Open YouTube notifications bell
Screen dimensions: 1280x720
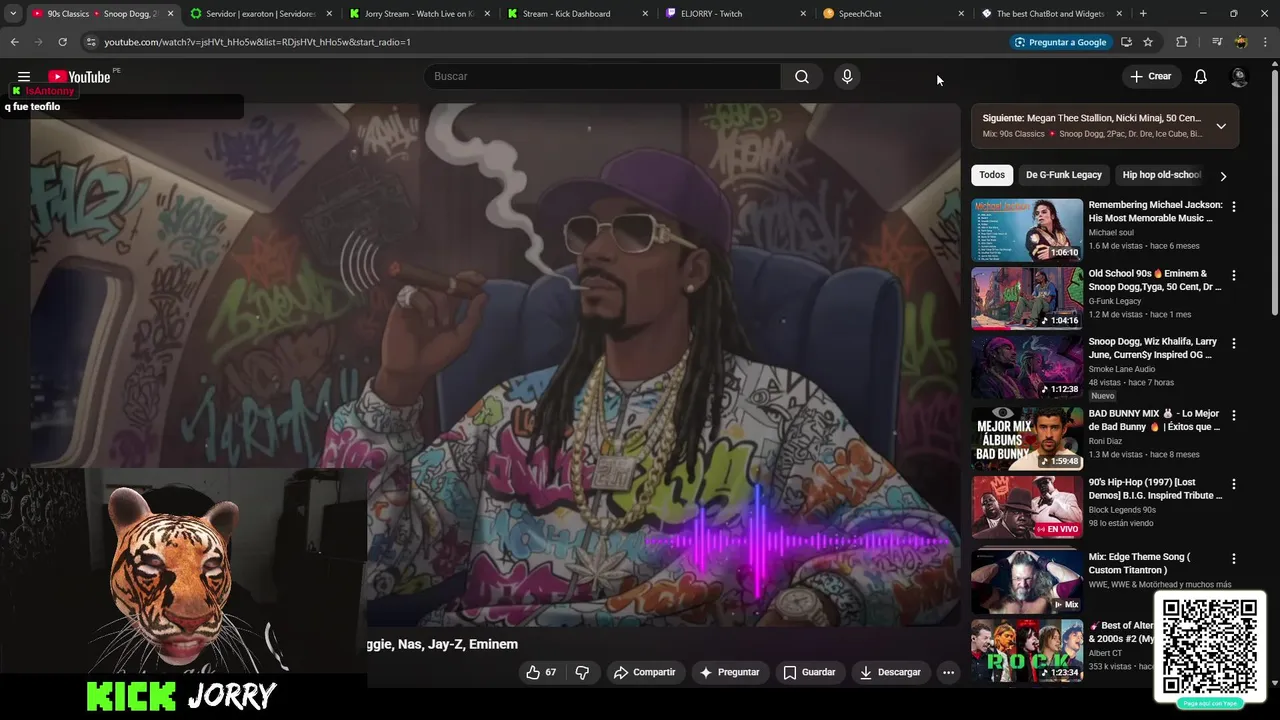click(1200, 77)
